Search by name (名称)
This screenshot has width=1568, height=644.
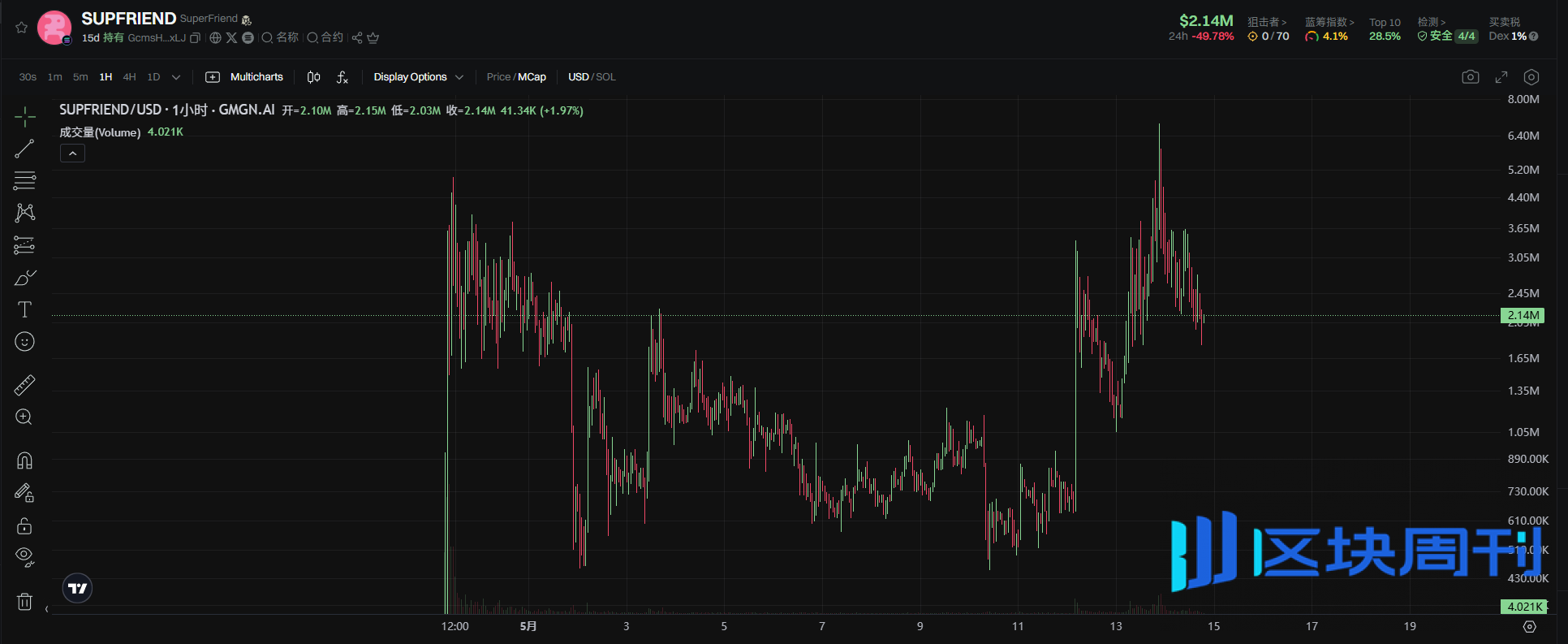[280, 37]
